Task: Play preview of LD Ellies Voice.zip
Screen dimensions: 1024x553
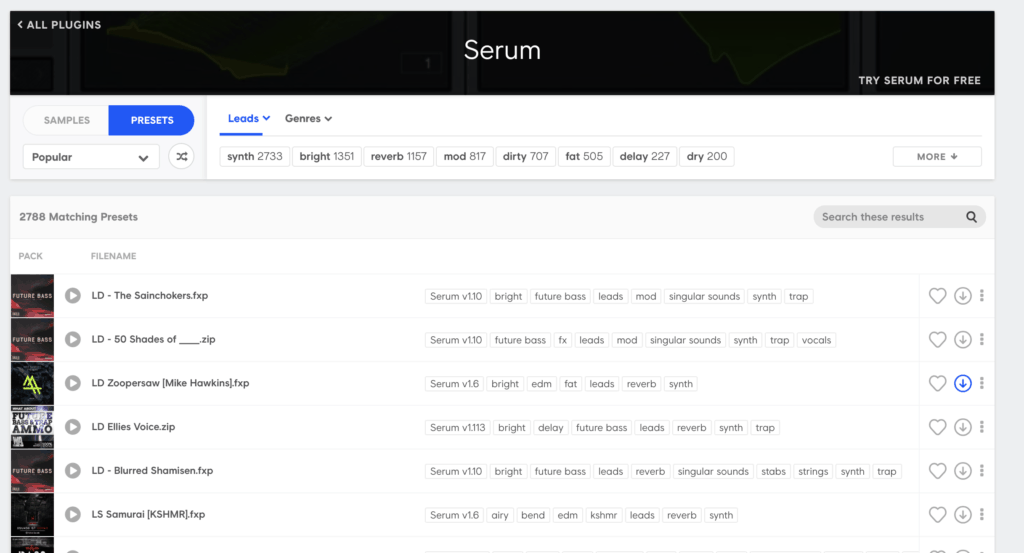Action: point(72,427)
